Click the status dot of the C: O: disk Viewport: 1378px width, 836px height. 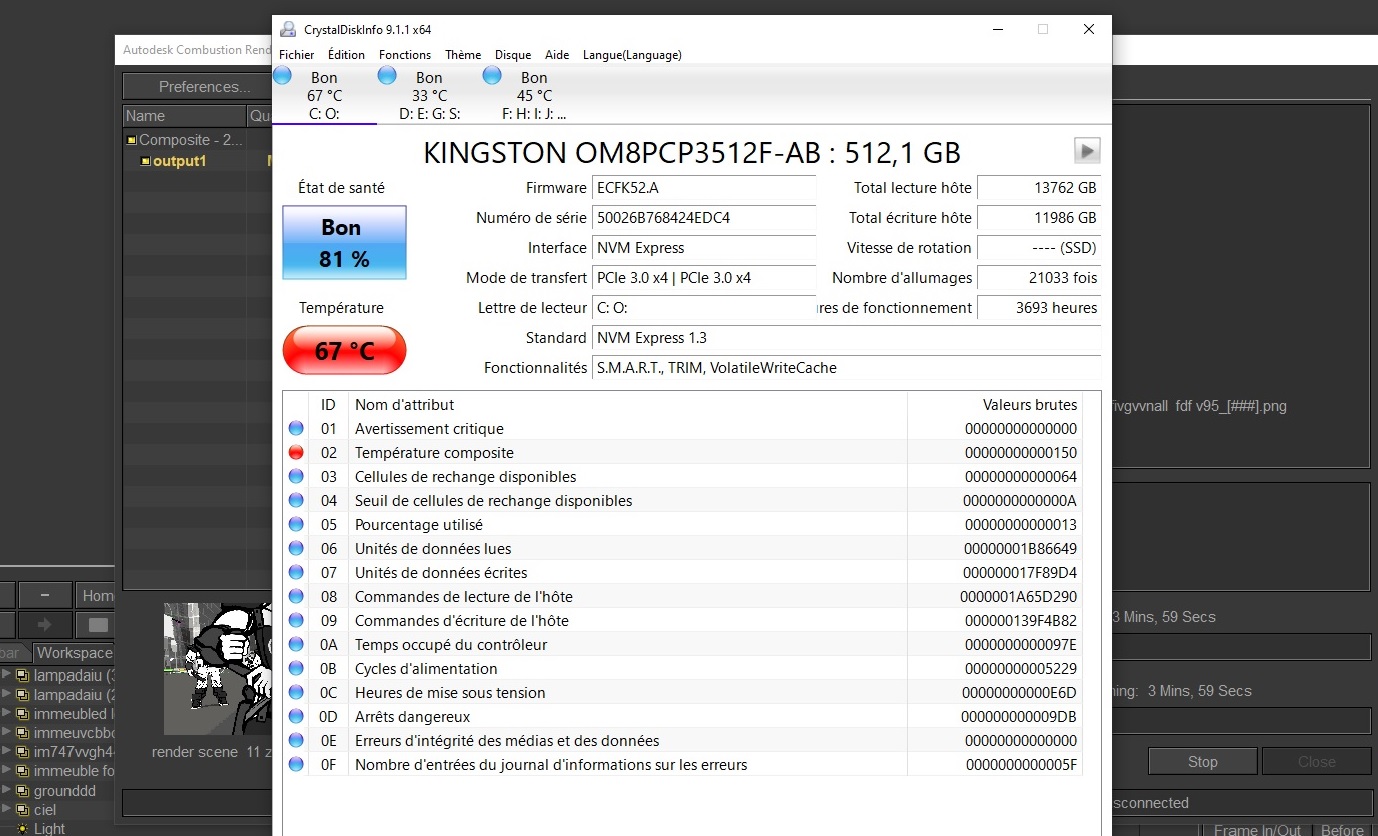tap(283, 76)
